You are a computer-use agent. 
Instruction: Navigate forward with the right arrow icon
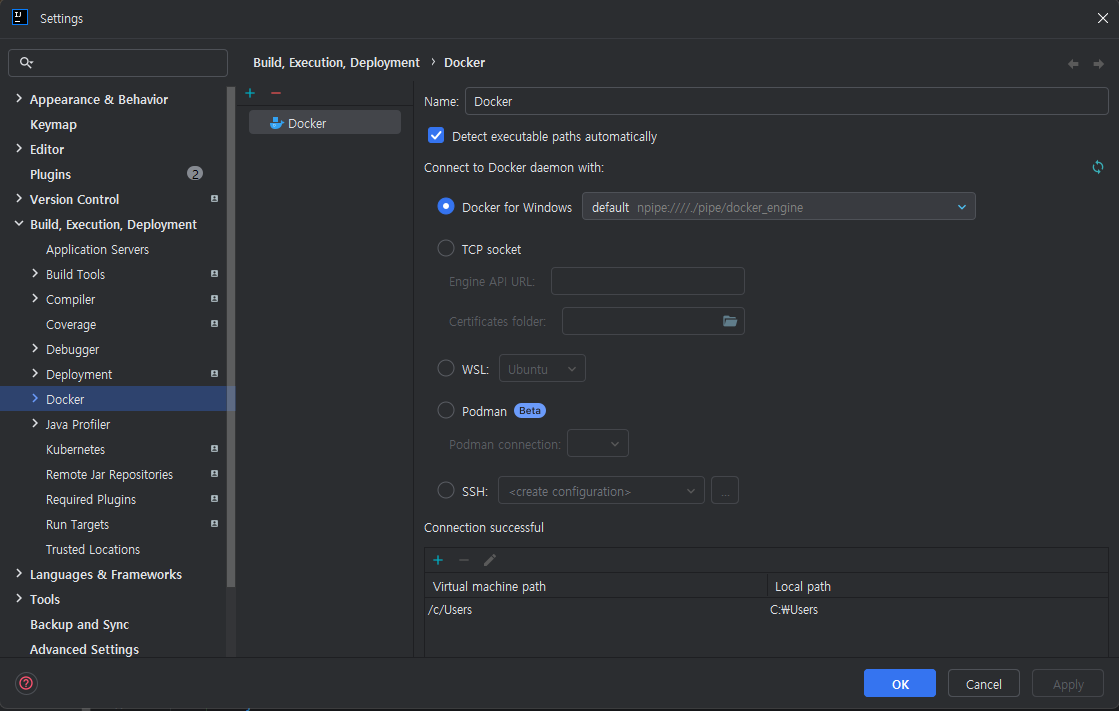click(x=1098, y=64)
